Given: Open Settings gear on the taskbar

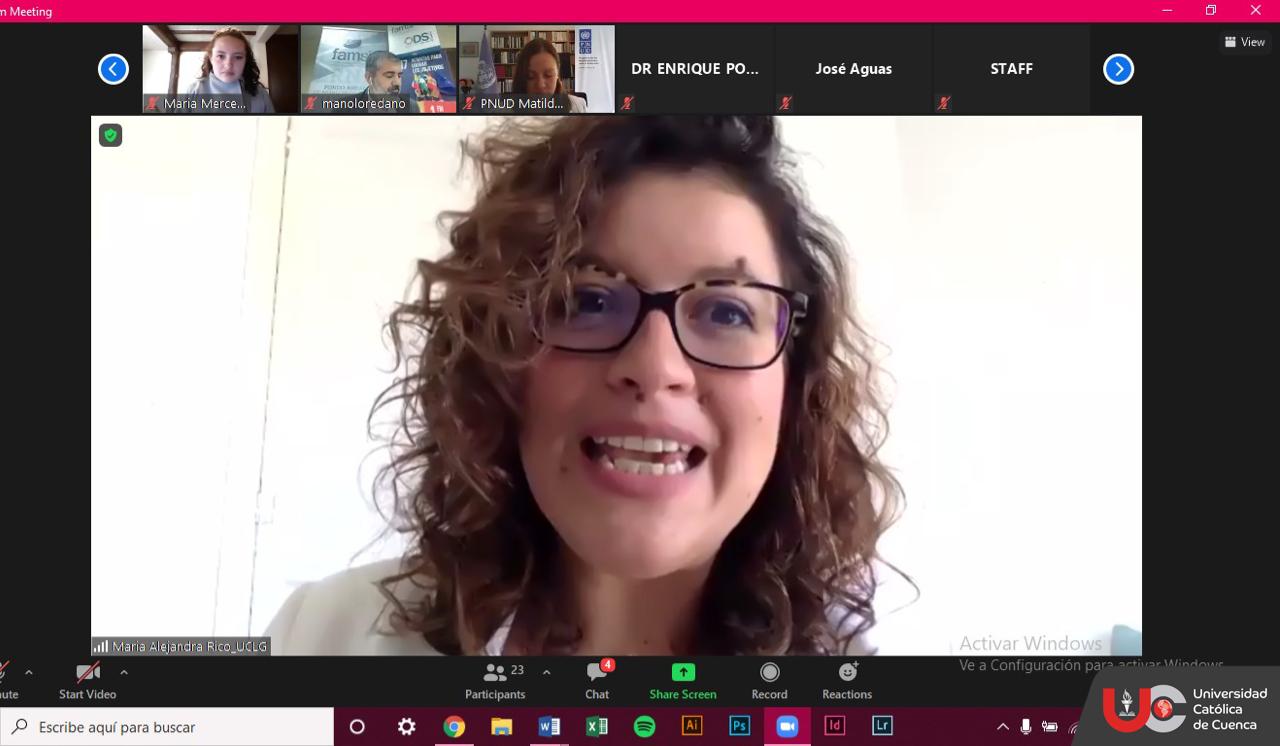Looking at the screenshot, I should pyautogui.click(x=406, y=727).
